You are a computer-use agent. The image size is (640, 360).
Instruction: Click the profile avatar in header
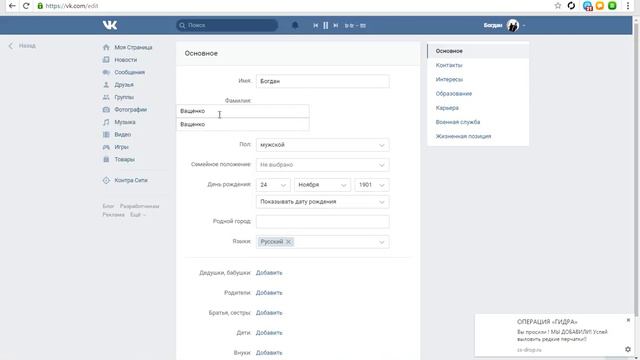[x=513, y=25]
